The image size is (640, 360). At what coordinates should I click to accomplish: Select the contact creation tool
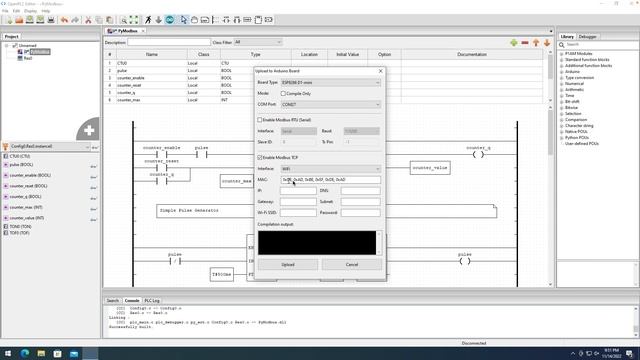(237, 20)
